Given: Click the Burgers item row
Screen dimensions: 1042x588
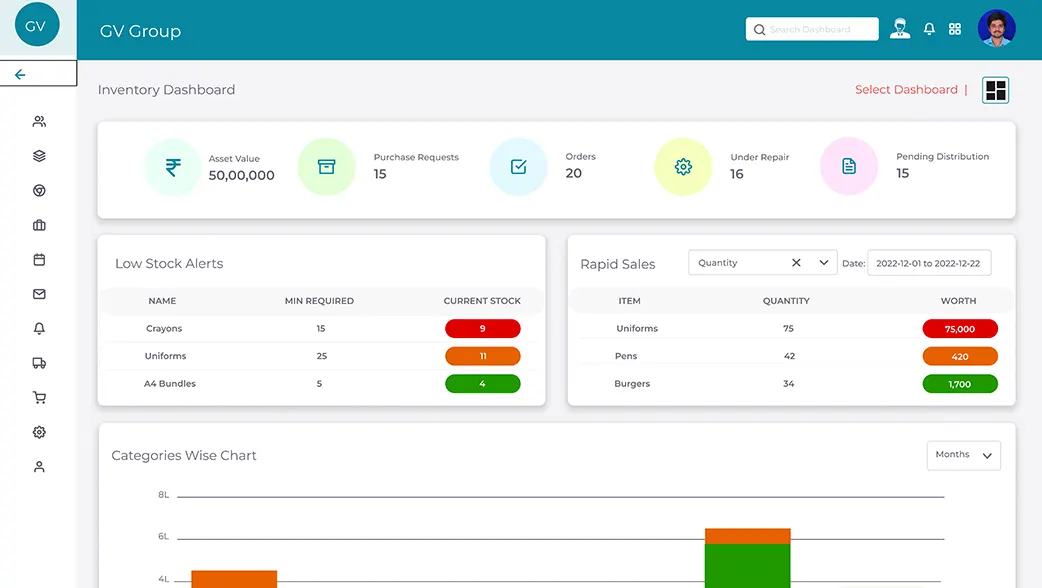Looking at the screenshot, I should tap(632, 383).
